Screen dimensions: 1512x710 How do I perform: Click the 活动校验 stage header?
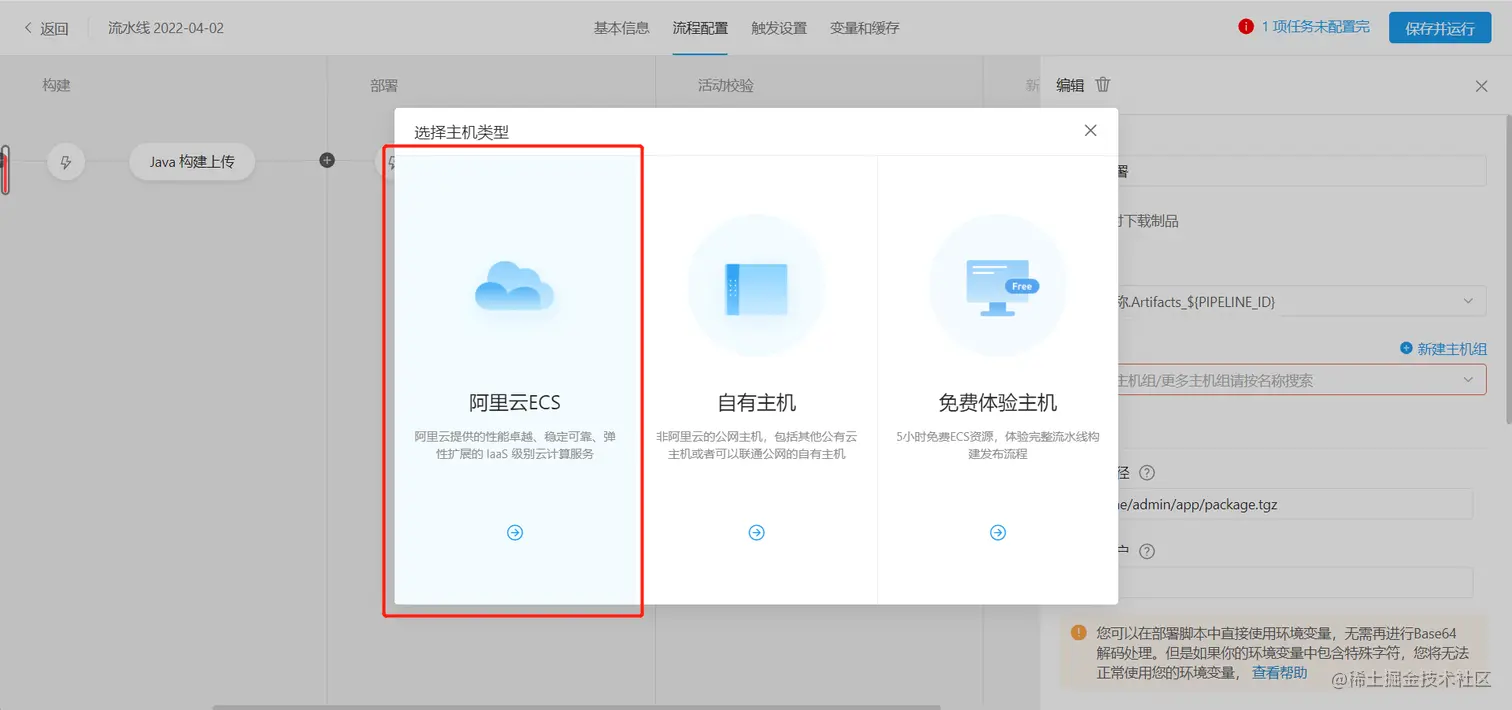point(726,86)
